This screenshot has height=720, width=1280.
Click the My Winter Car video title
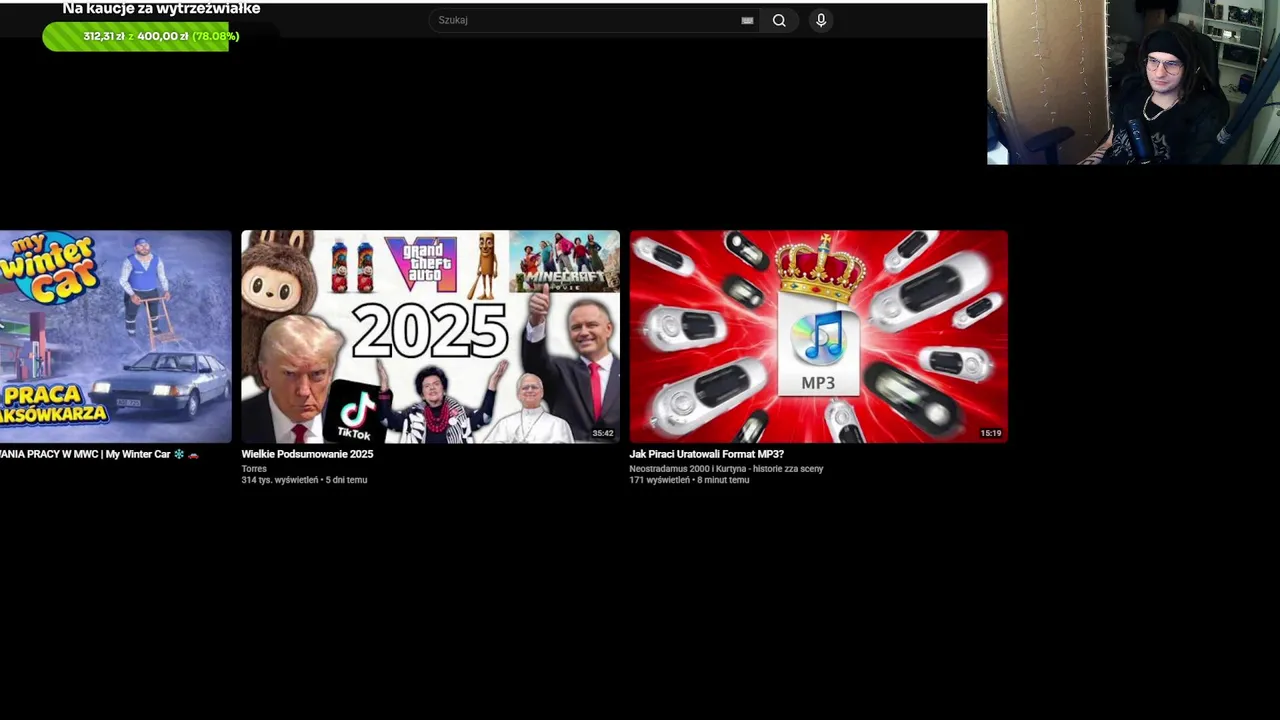tap(99, 454)
